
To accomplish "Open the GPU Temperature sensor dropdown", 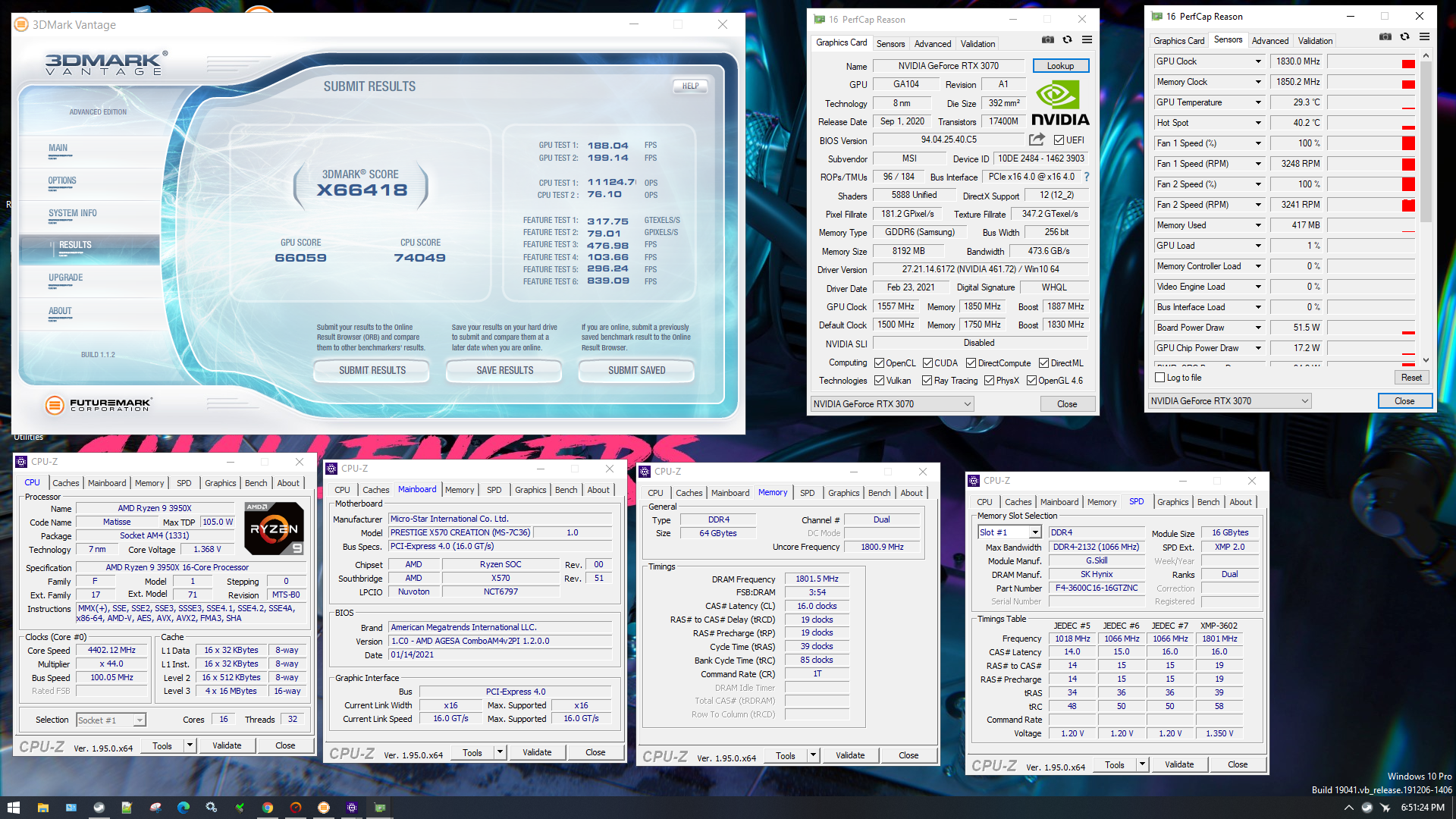I will [1258, 102].
